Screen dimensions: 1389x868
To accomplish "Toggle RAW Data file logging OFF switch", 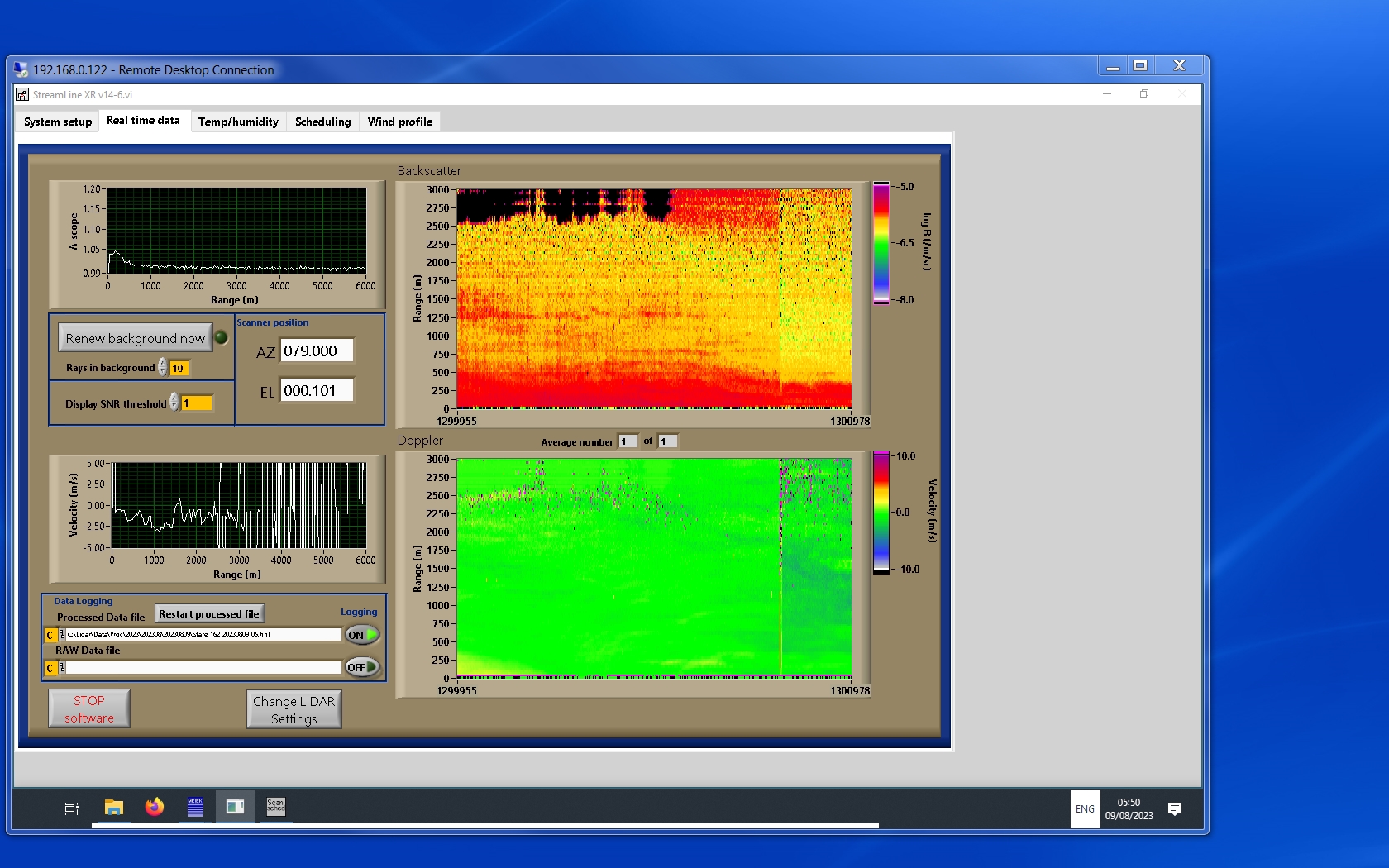I will click(x=362, y=667).
